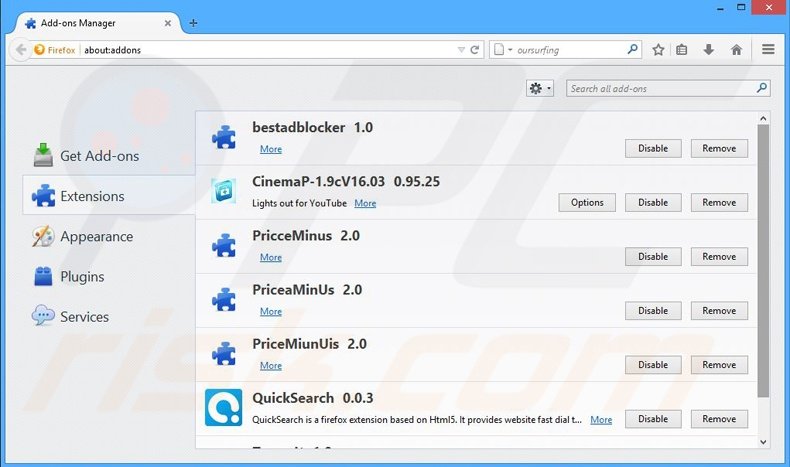Remove the PricceMinus extension
The height and width of the screenshot is (467, 790).
coord(719,256)
